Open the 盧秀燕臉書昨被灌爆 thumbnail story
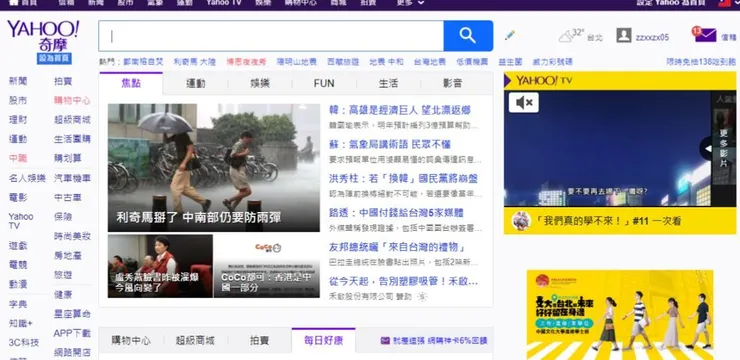Image resolution: width=740 pixels, height=360 pixels. 160,266
